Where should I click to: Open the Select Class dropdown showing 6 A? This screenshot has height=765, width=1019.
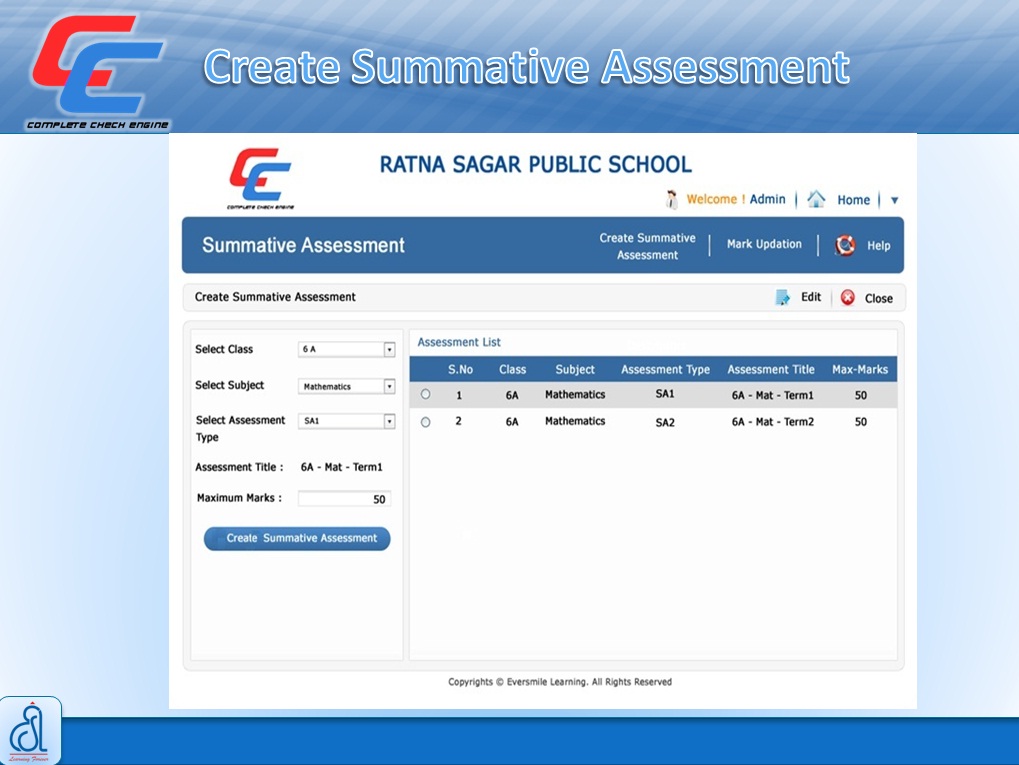pyautogui.click(x=346, y=349)
